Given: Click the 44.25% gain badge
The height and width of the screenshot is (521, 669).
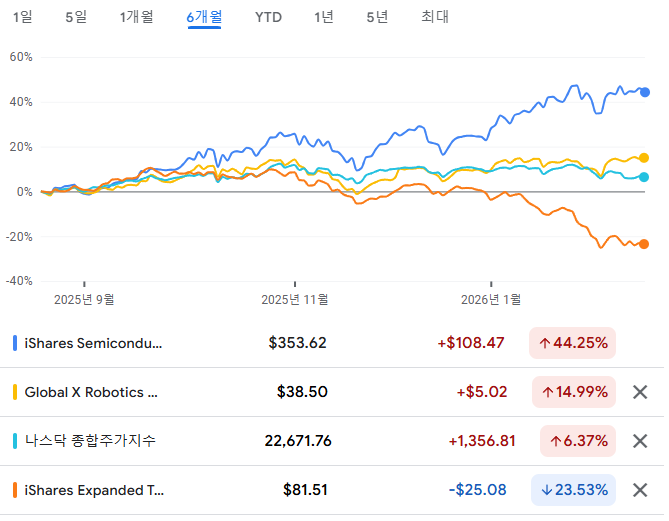Looking at the screenshot, I should tap(573, 343).
